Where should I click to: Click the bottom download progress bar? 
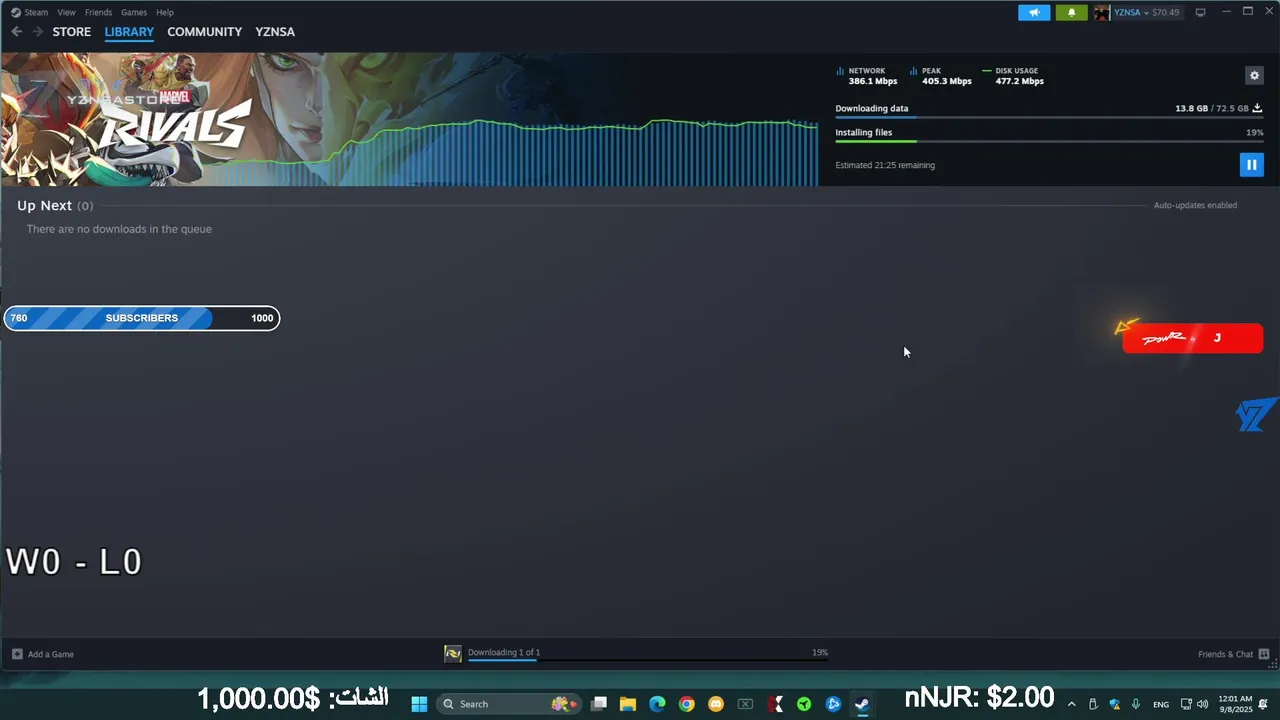(x=648, y=660)
